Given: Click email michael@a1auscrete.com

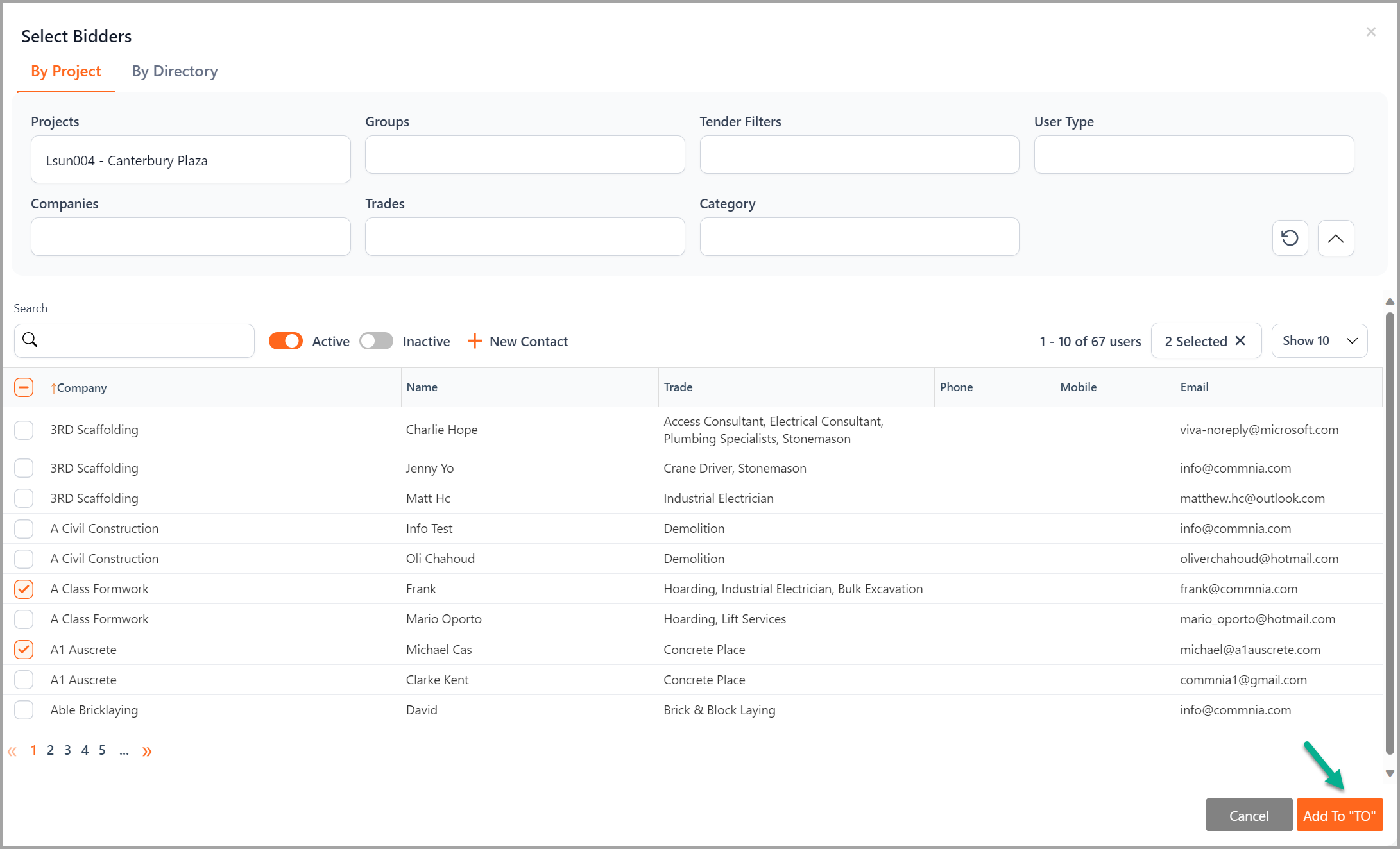Looking at the screenshot, I should coord(1250,650).
